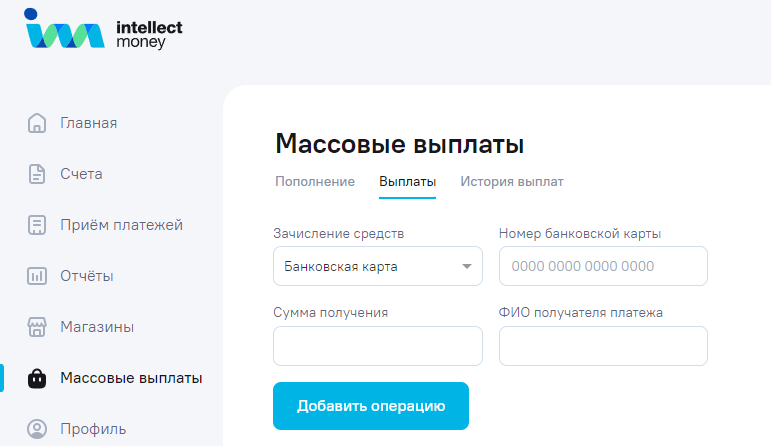Select the Приём платежей sidebar icon
The image size is (771, 446).
37,225
